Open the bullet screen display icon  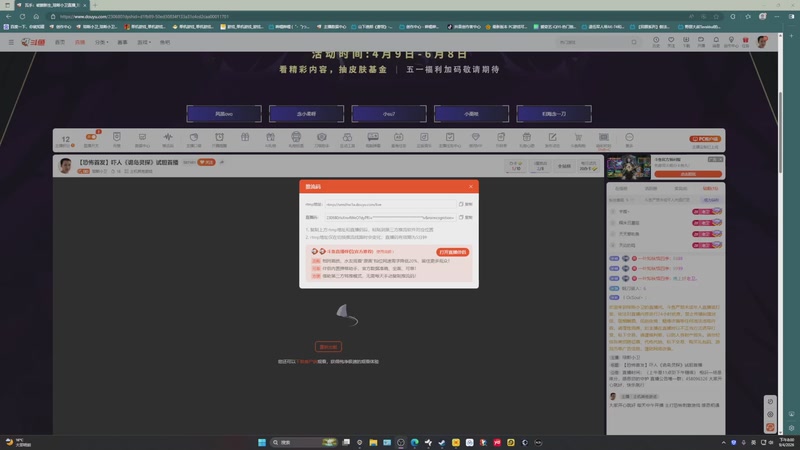[373, 137]
